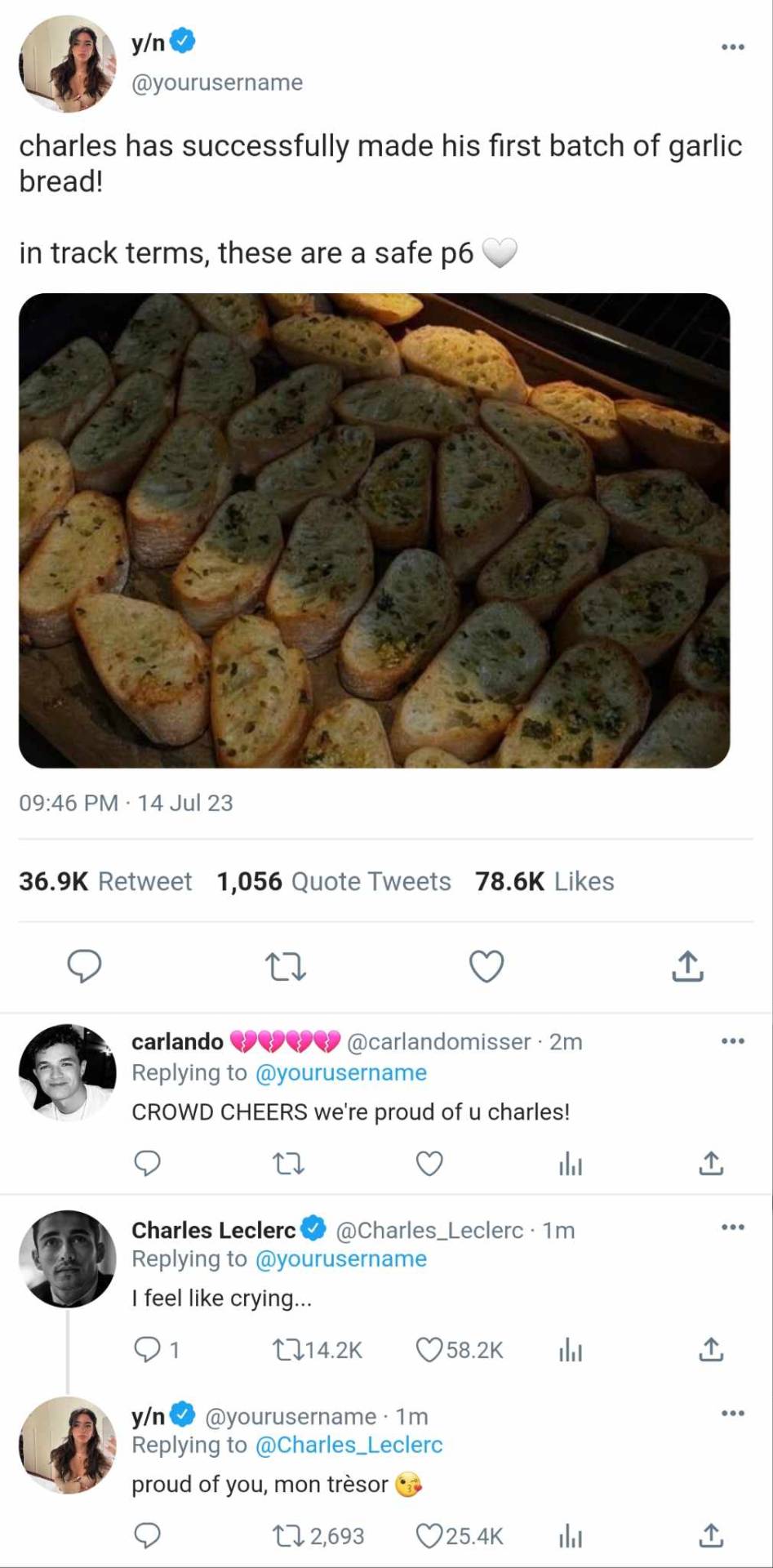View the 36.9K Retweet list
Image resolution: width=773 pixels, height=1568 pixels.
coord(105,881)
